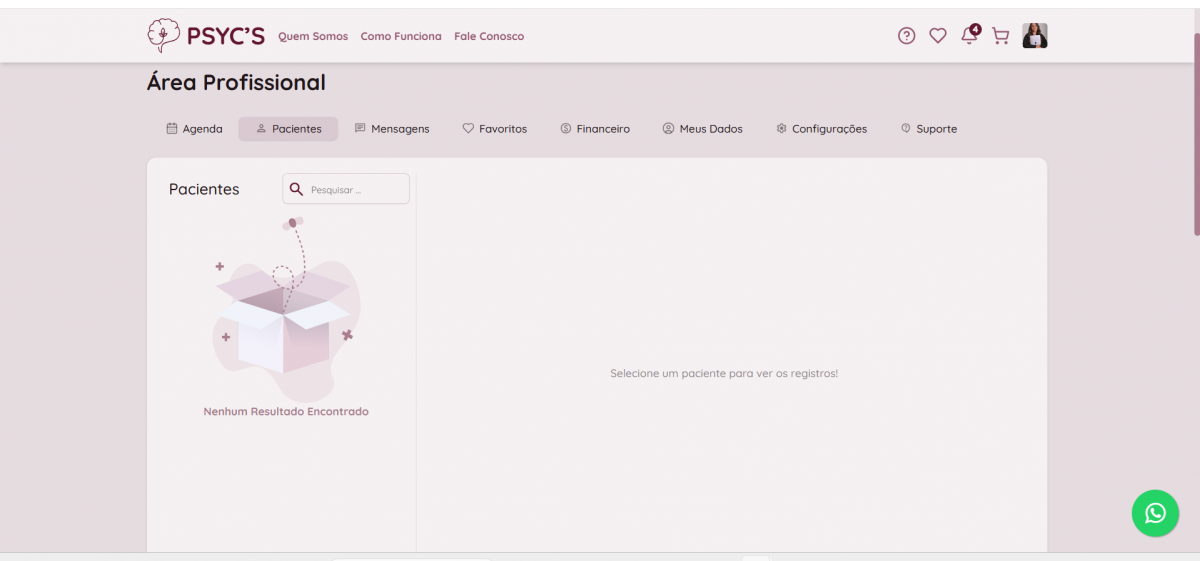
Task: Open the Mensagens tab
Action: pos(392,129)
